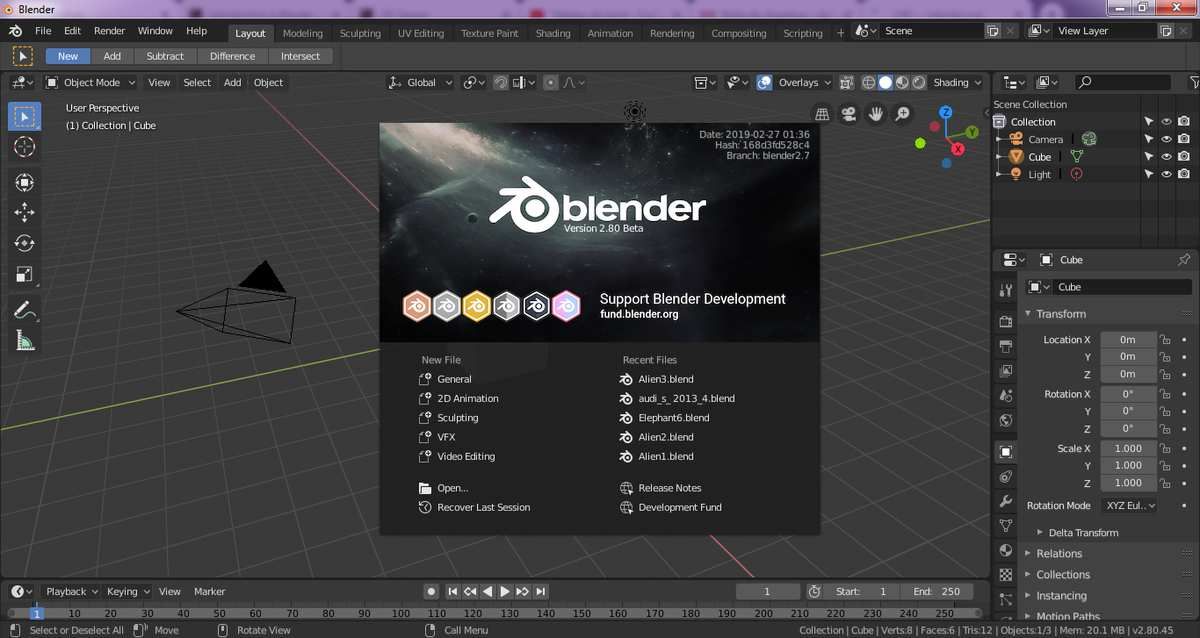Select the Scale tool
Image resolution: width=1200 pixels, height=638 pixels.
pyautogui.click(x=25, y=275)
